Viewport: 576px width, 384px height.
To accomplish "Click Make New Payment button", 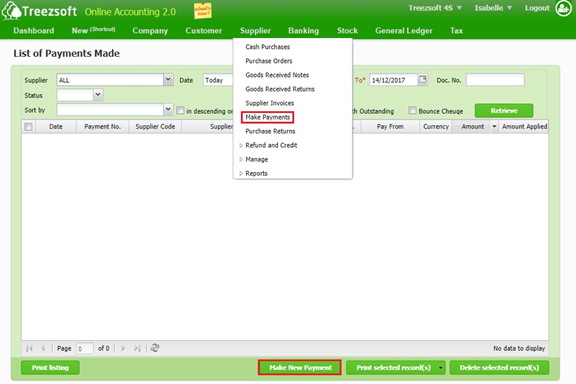I will (x=300, y=367).
